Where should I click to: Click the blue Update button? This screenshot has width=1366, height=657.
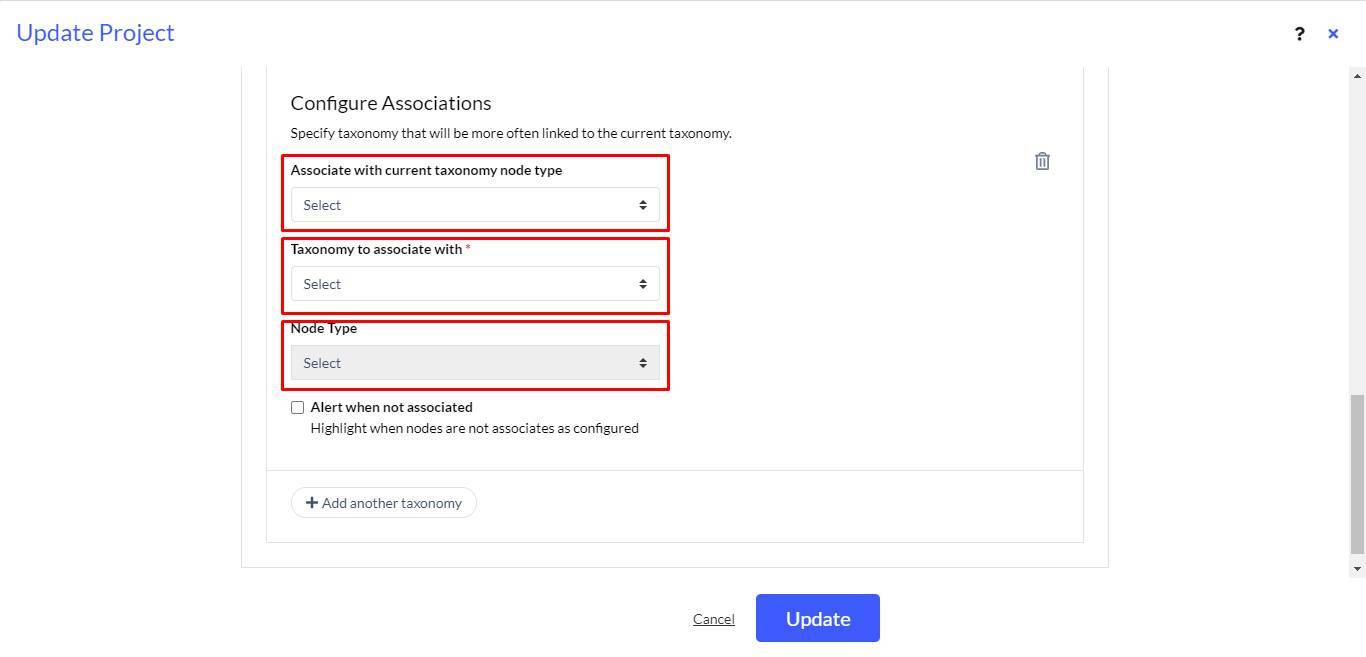818,618
